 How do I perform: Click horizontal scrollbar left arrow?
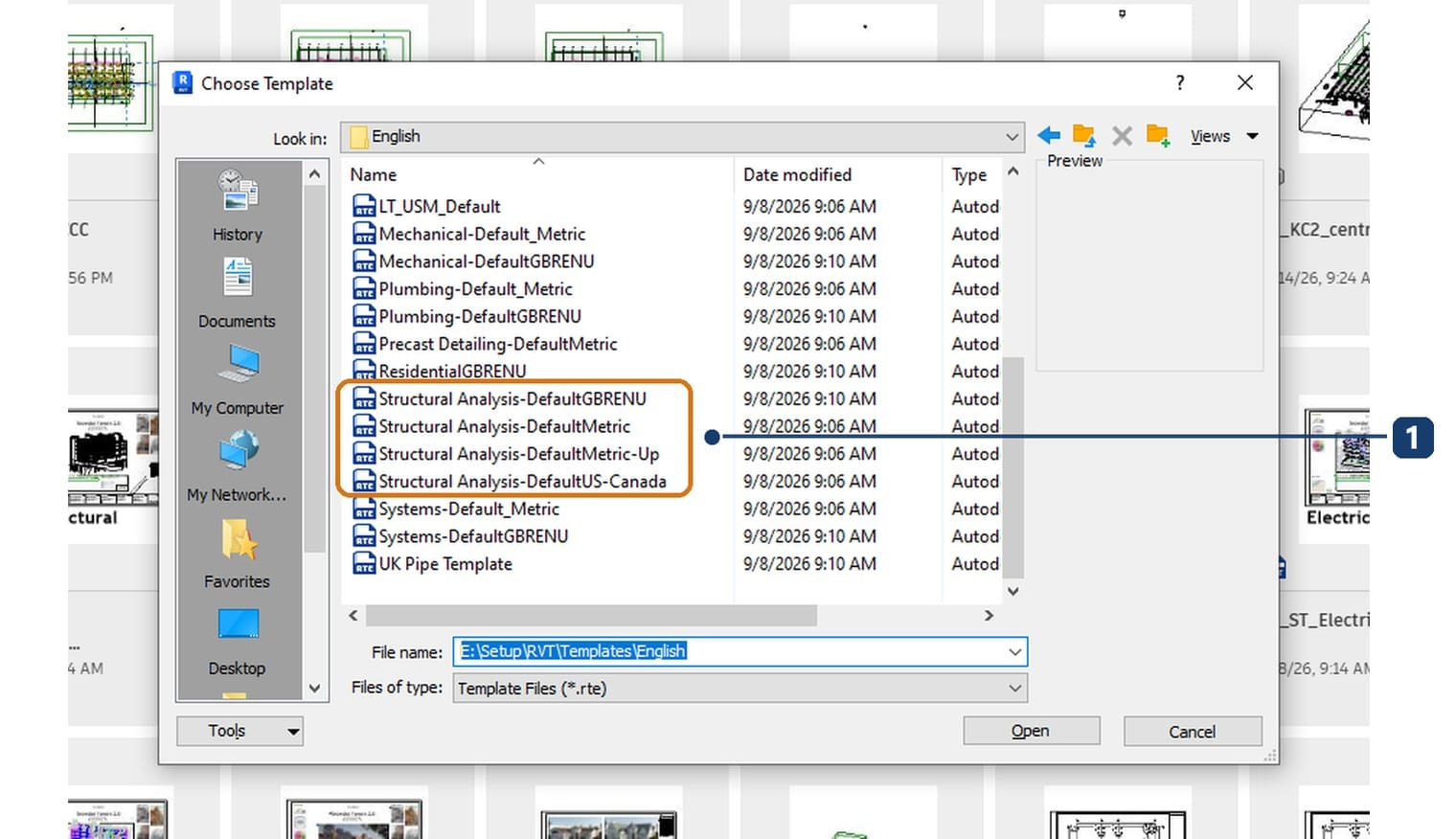pos(353,616)
